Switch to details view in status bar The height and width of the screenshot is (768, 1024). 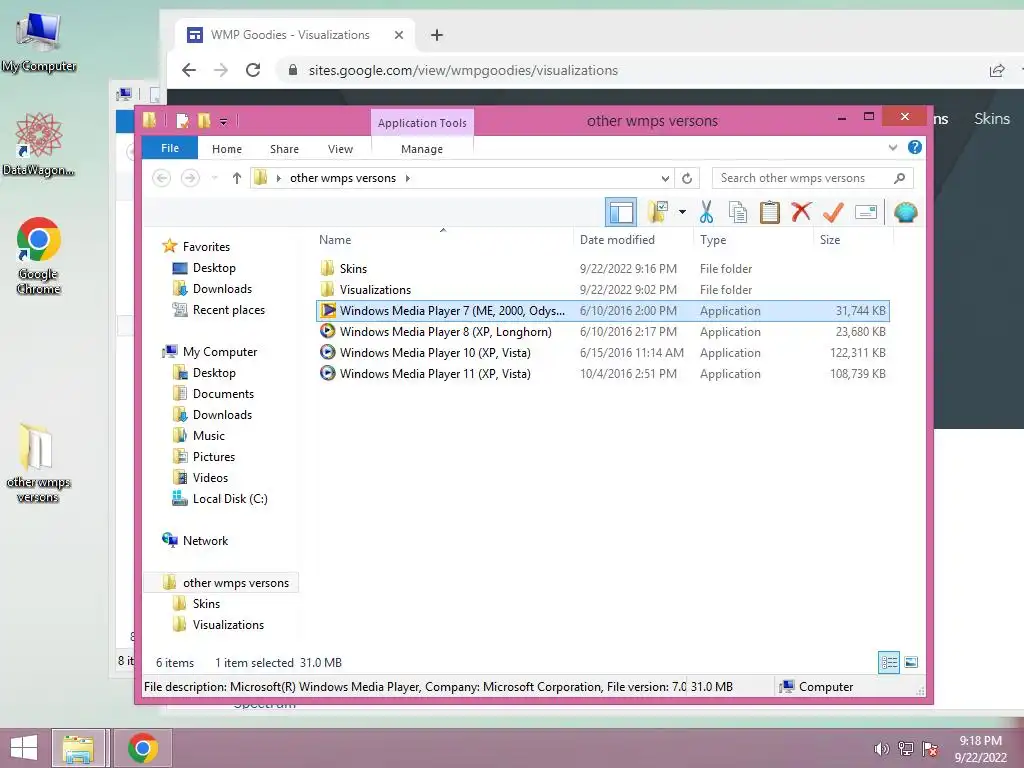point(889,662)
